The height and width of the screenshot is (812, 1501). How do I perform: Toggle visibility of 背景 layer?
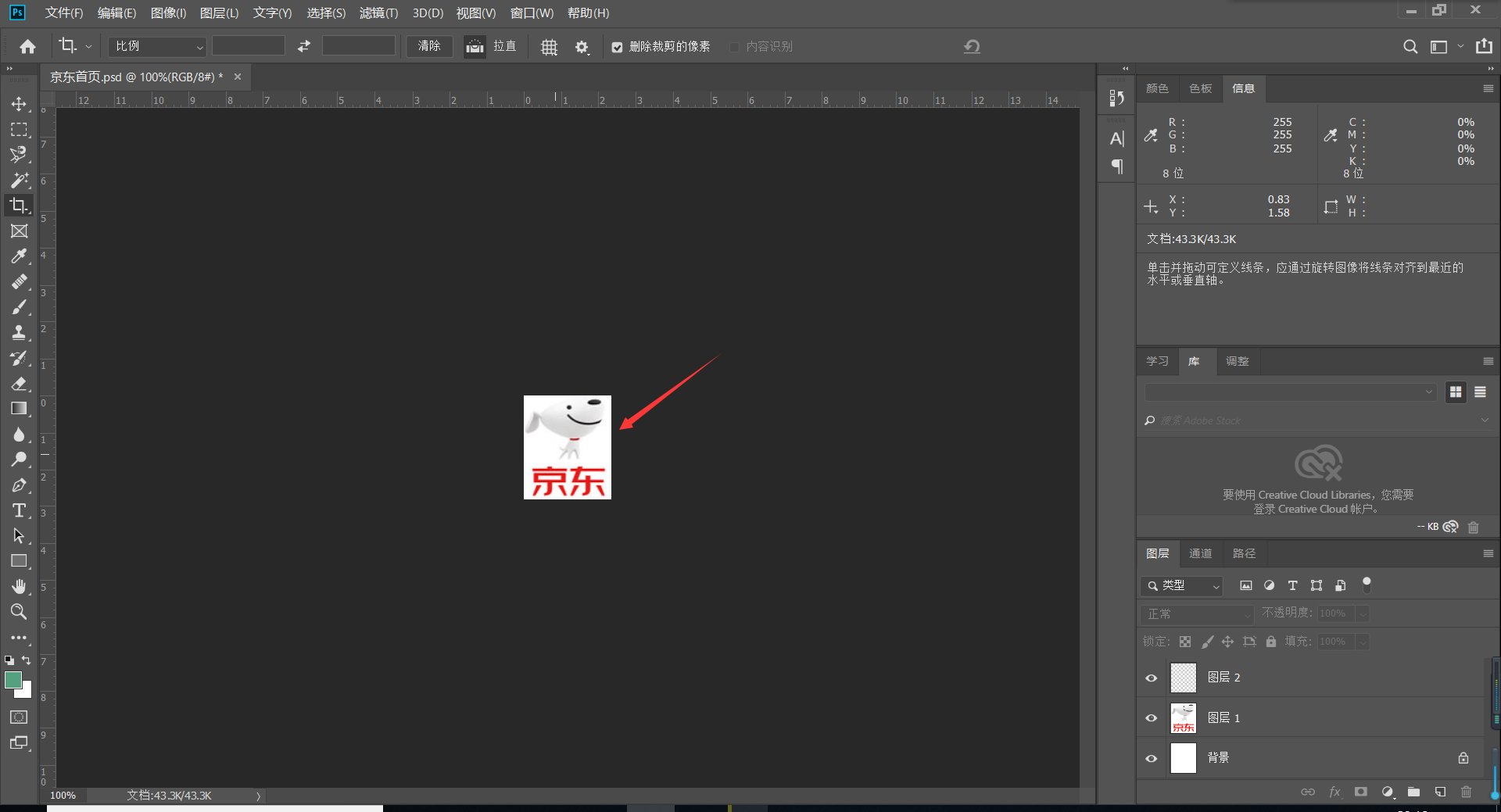pyautogui.click(x=1152, y=758)
